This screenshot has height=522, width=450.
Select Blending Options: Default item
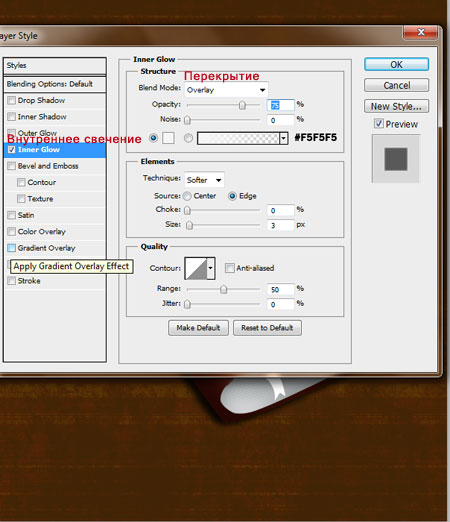tap(55, 84)
